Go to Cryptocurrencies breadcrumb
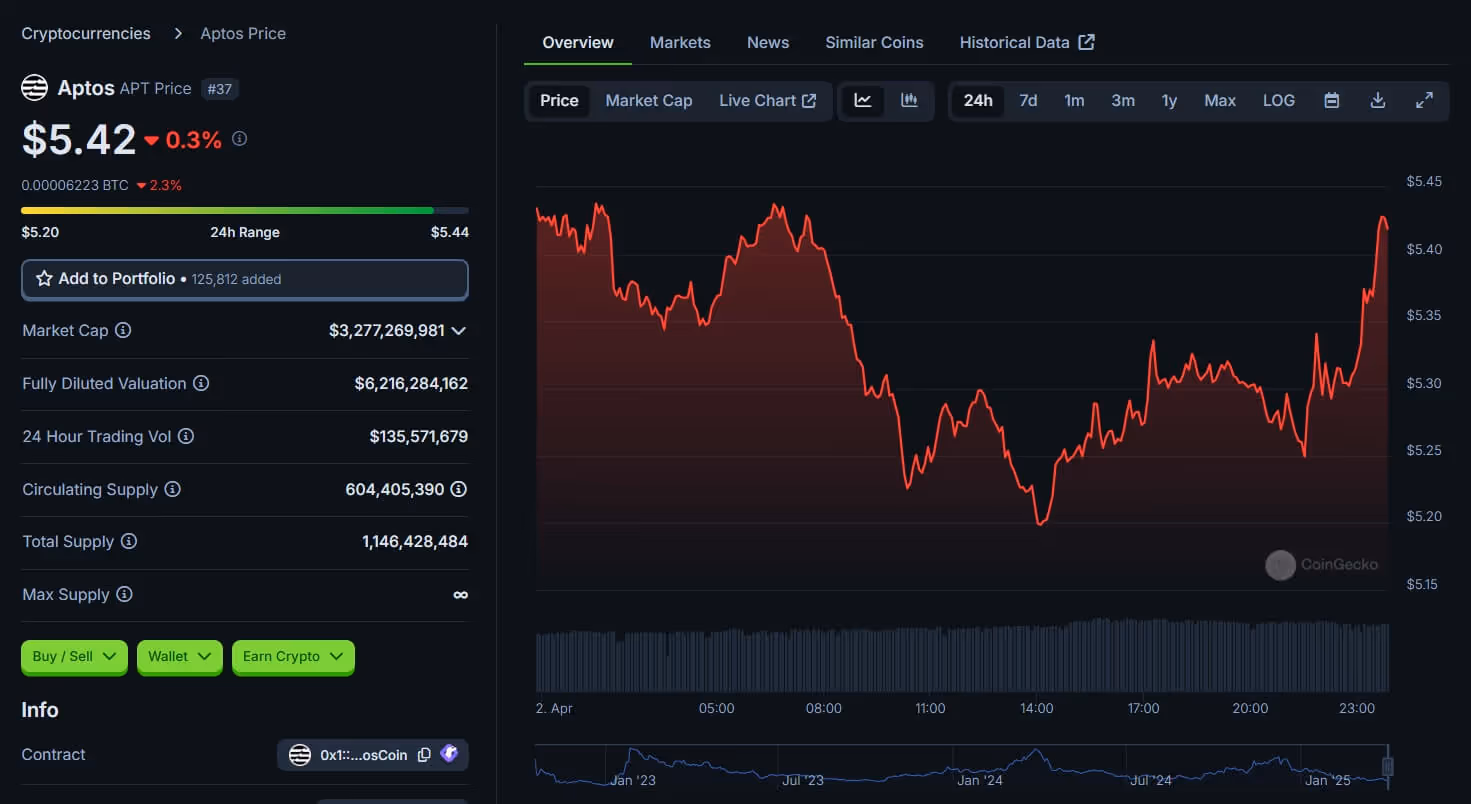The height and width of the screenshot is (804, 1471). (86, 33)
